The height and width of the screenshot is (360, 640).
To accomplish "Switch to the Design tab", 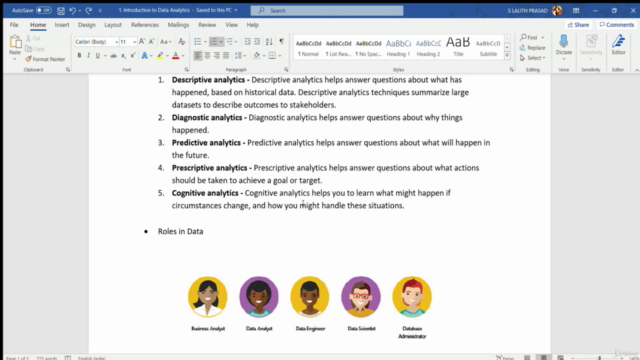I will (x=87, y=25).
